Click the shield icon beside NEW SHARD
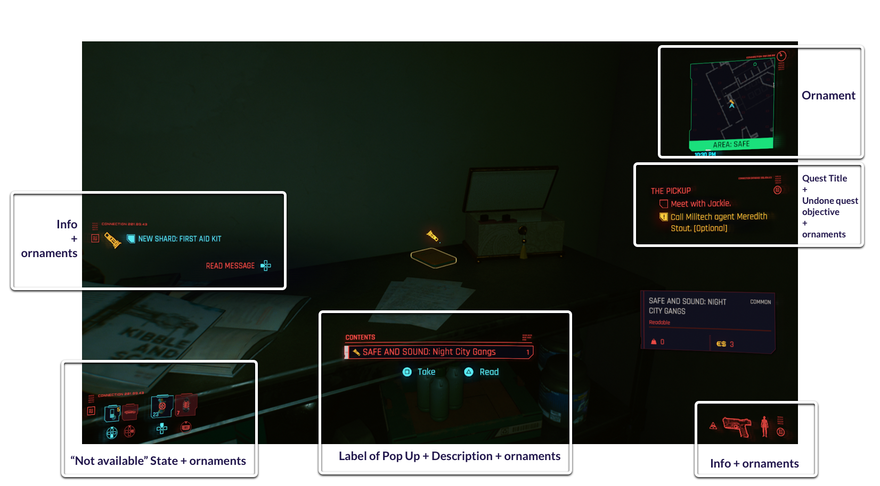The height and width of the screenshot is (486, 880). 131,239
